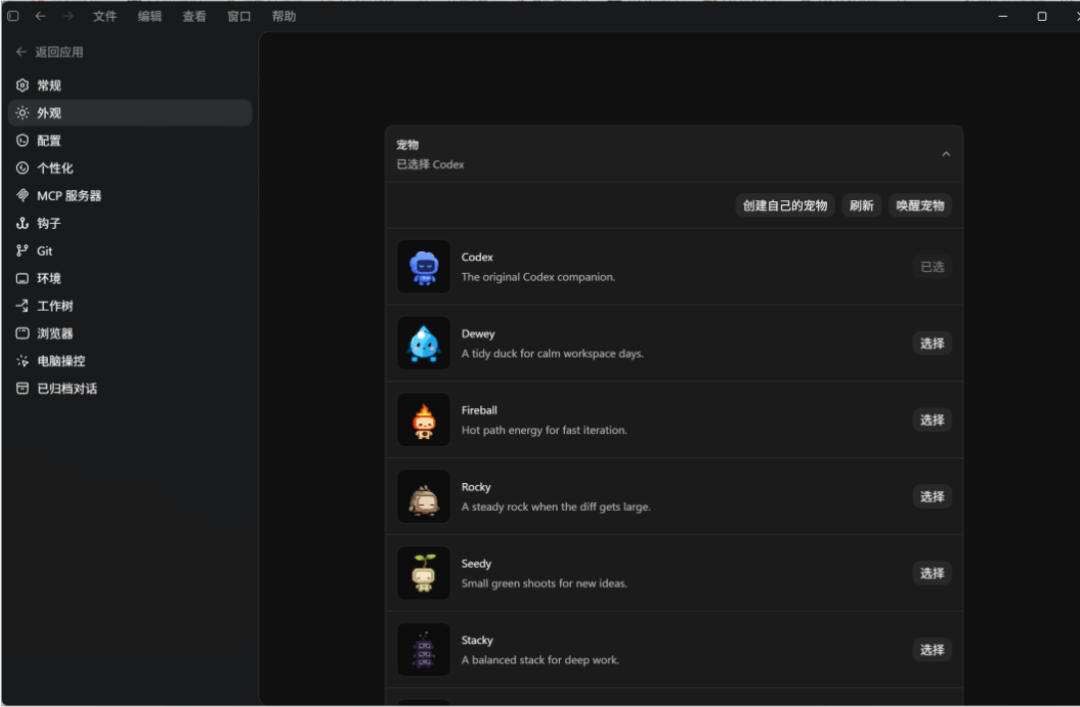Click the 环境 icon in sidebar
Screen dimensions: 1080x707
point(23,278)
